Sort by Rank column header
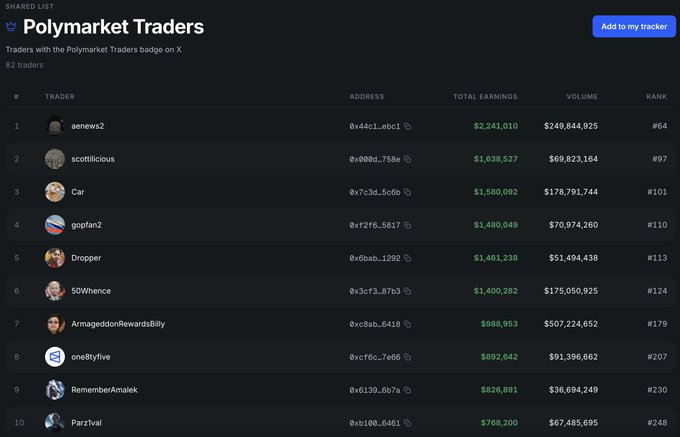This screenshot has height=437, width=680. click(657, 97)
